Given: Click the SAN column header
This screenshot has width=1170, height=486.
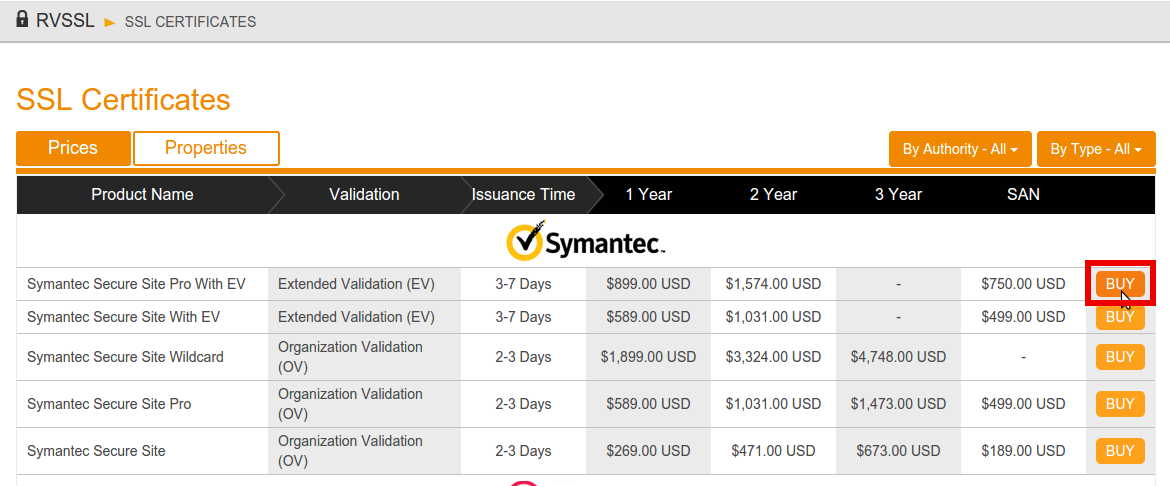Looking at the screenshot, I should pyautogui.click(x=1023, y=194).
